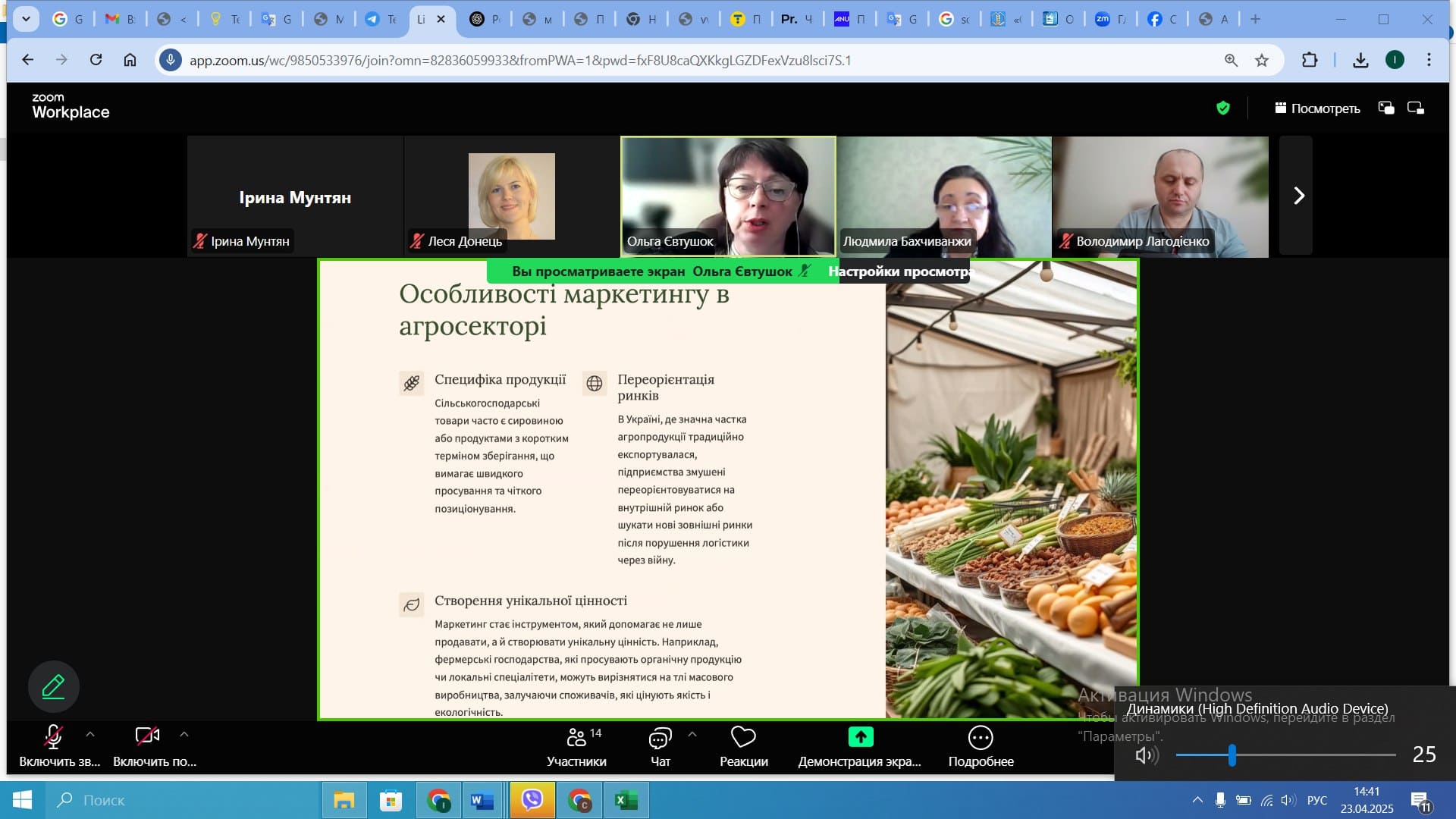Click the tray speaker volume icon
The image size is (1456, 819).
[x=1288, y=800]
